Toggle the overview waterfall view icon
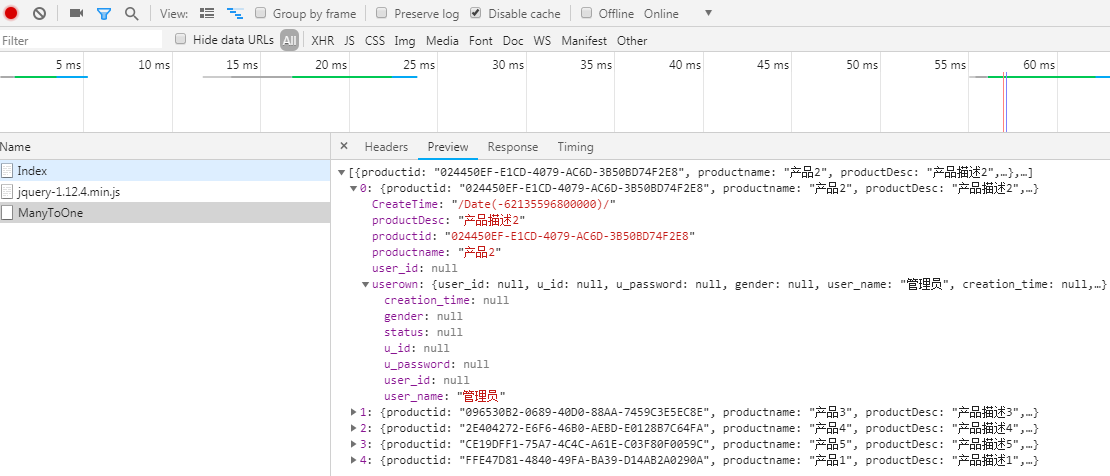This screenshot has width=1110, height=476. point(235,13)
